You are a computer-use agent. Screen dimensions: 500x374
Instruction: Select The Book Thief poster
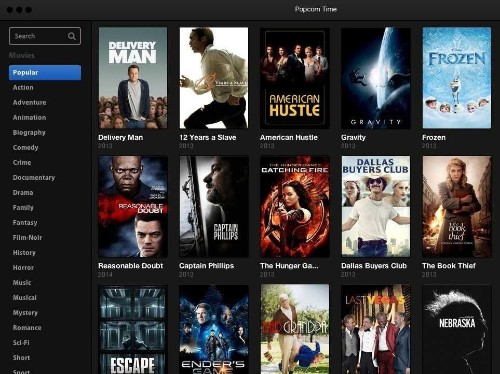pyautogui.click(x=457, y=206)
